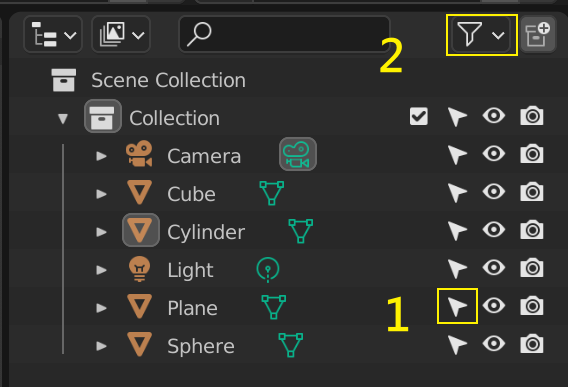Open the Display Mode dropdown
Image resolution: width=568 pixels, height=387 pixels.
[x=121, y=34]
